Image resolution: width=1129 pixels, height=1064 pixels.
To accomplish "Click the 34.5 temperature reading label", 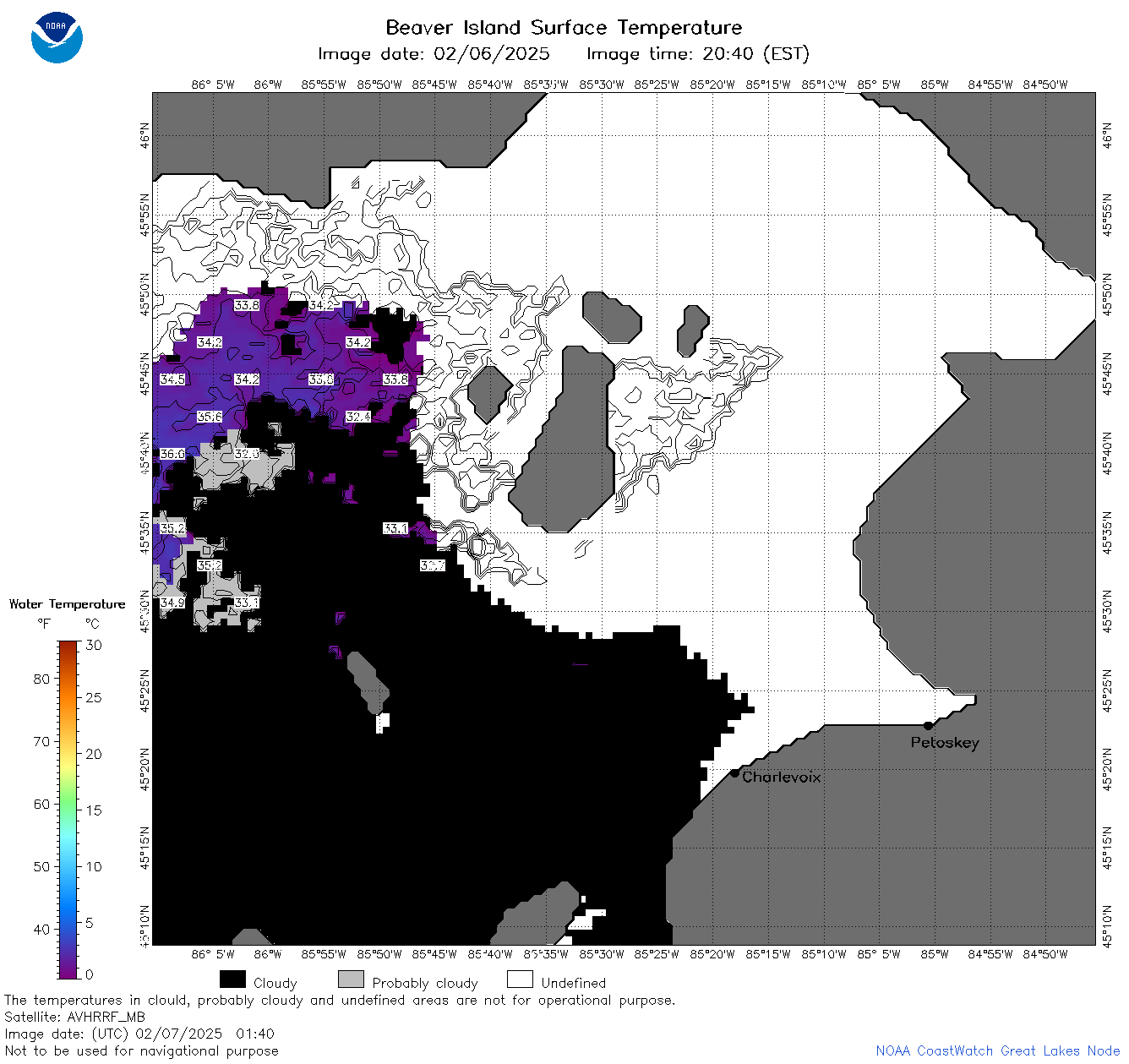I will [172, 380].
